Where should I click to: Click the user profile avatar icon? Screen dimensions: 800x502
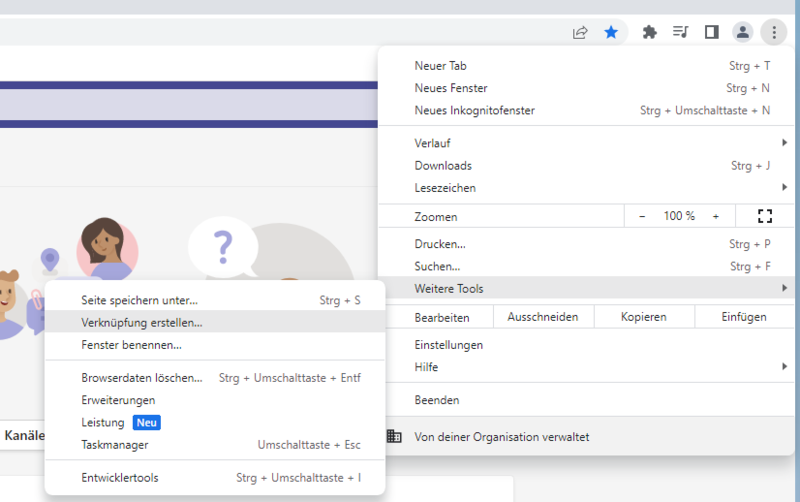click(x=742, y=32)
